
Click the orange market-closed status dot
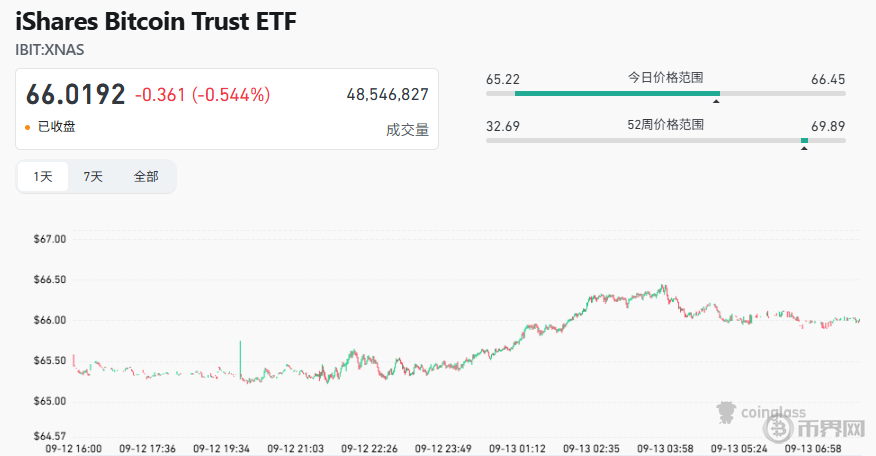tap(27, 127)
